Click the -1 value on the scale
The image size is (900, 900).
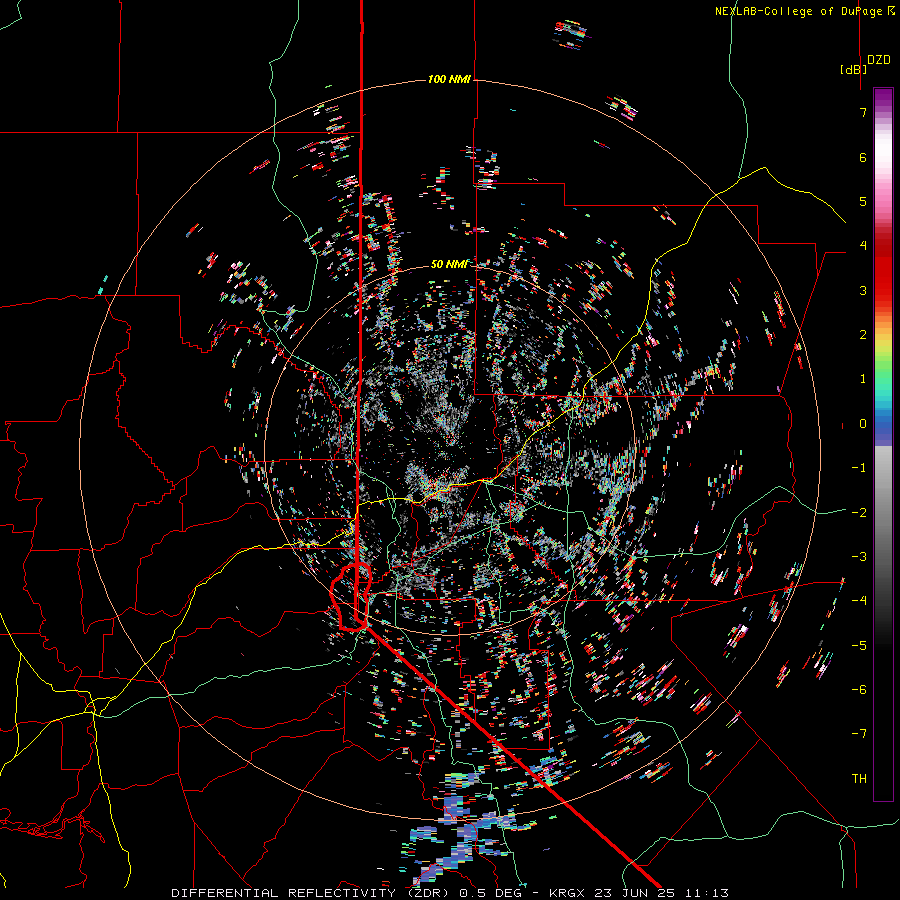(859, 468)
